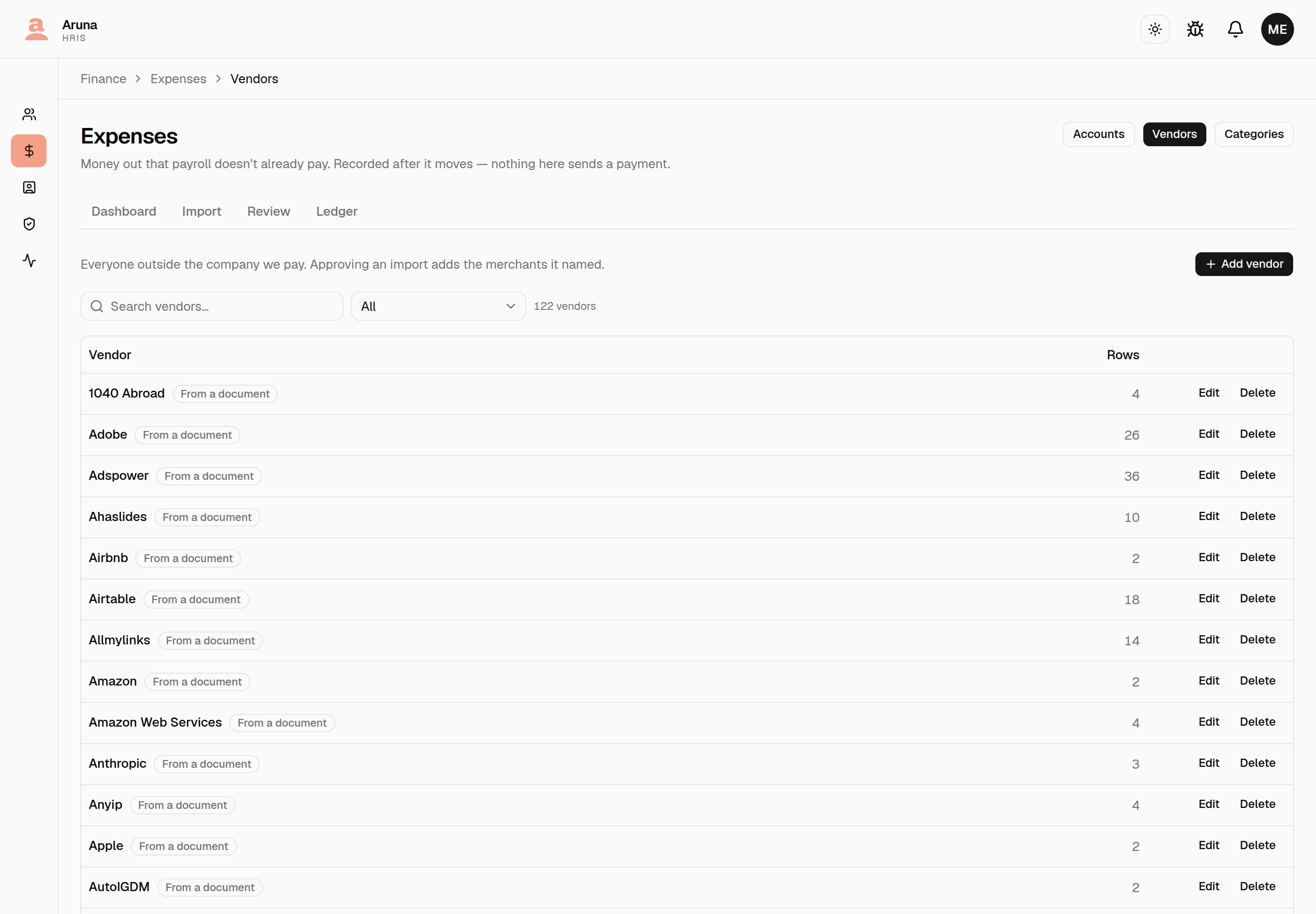Open the Dashboard tab
Image resolution: width=1316 pixels, height=914 pixels.
click(x=124, y=211)
